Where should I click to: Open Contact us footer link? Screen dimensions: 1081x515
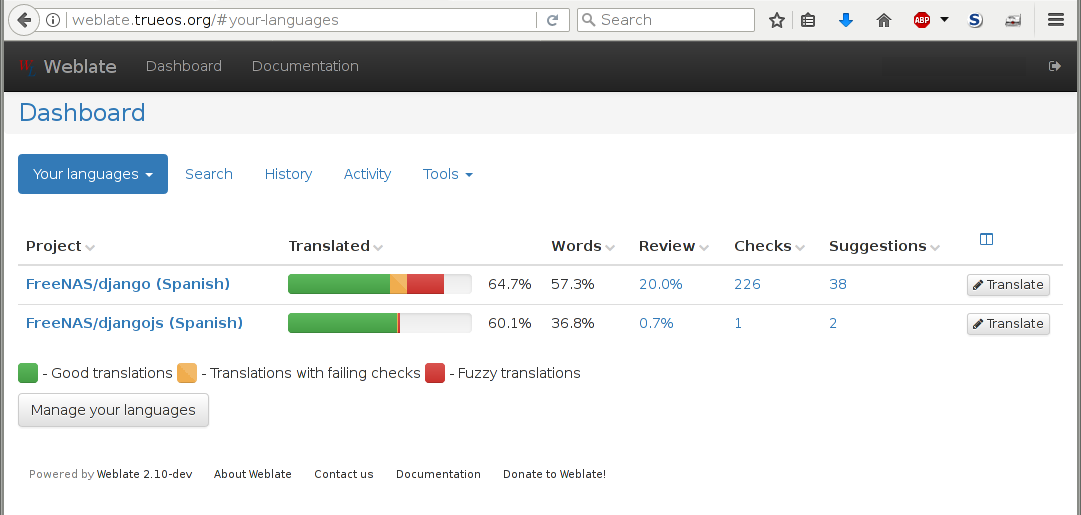[344, 474]
